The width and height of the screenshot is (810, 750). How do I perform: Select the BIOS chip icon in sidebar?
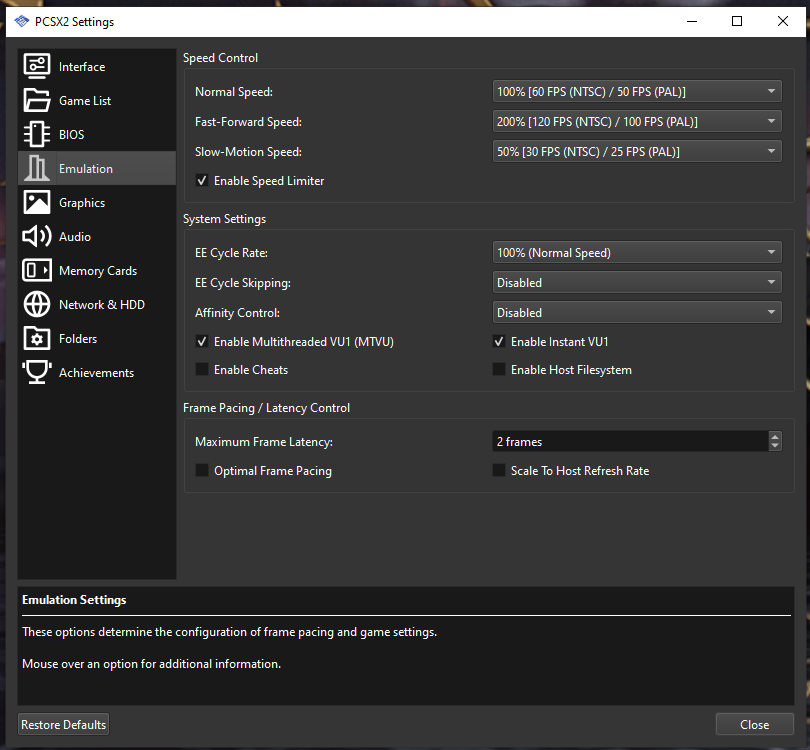37,134
